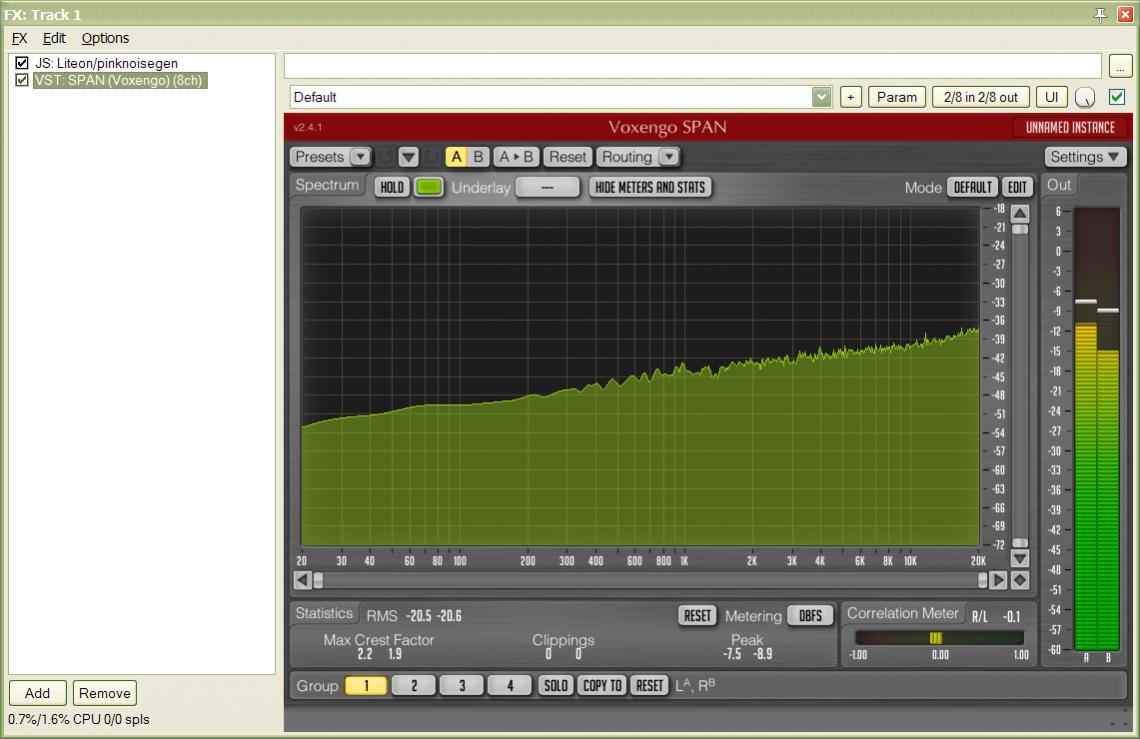This screenshot has width=1140, height=739.
Task: Open the DBFS metering selector
Action: [810, 616]
